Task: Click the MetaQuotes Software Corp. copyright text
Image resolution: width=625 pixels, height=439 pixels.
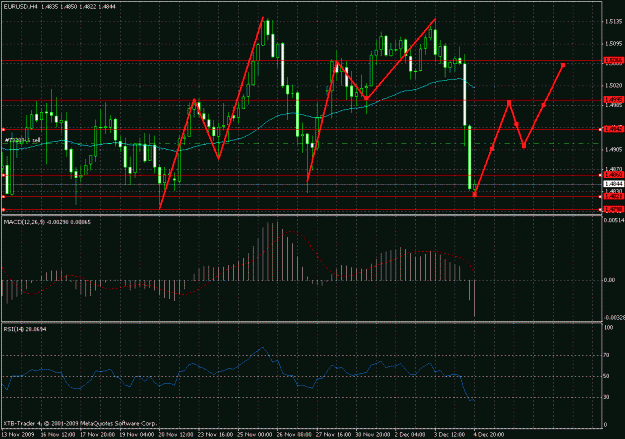Action: 80,423
